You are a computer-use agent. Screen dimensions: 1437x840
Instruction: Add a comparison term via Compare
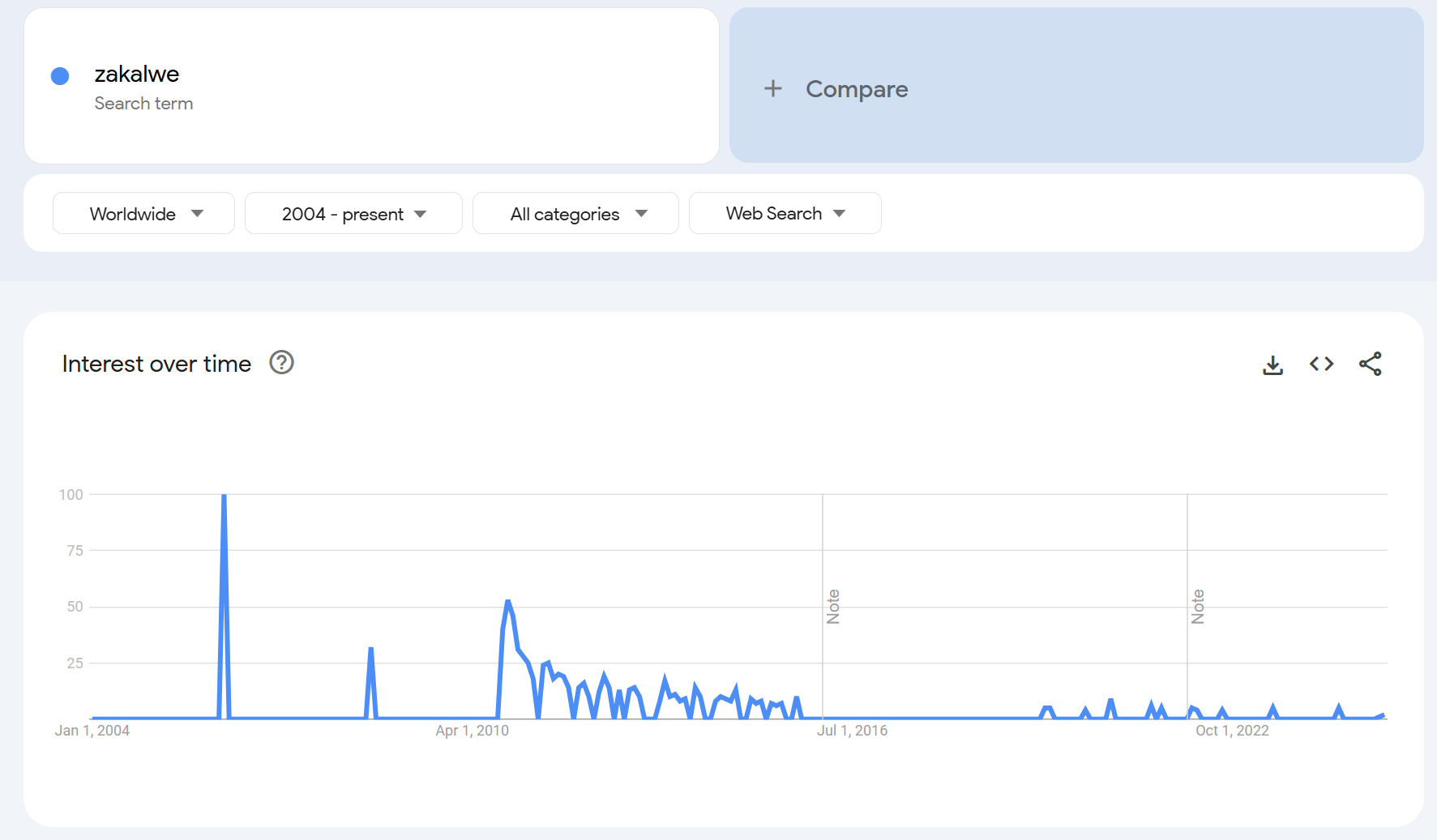pos(1076,86)
